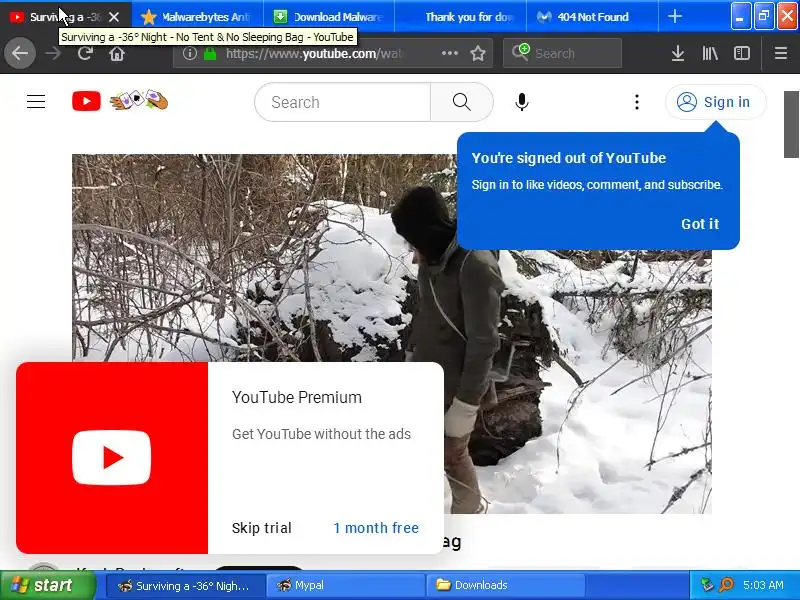Submit search with the magnifier button
This screenshot has width=800, height=600.
(462, 102)
